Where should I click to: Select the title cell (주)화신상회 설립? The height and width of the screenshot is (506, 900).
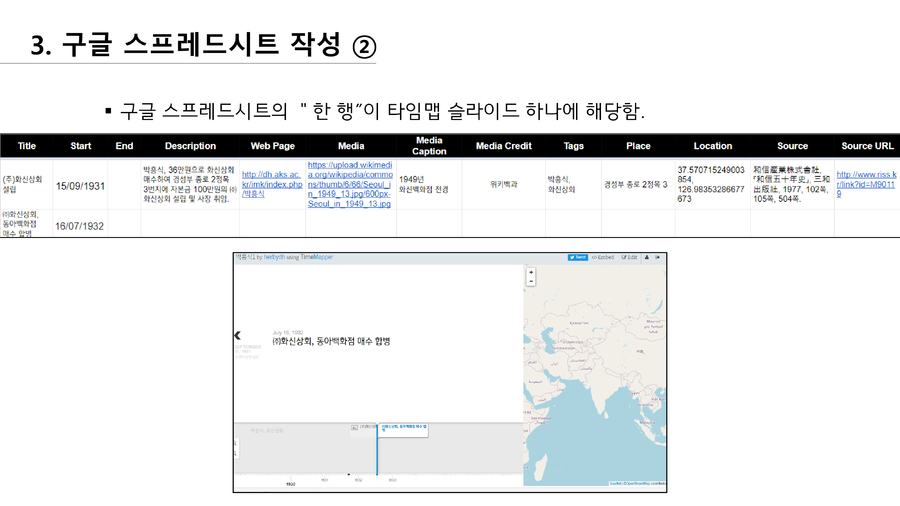[26, 184]
